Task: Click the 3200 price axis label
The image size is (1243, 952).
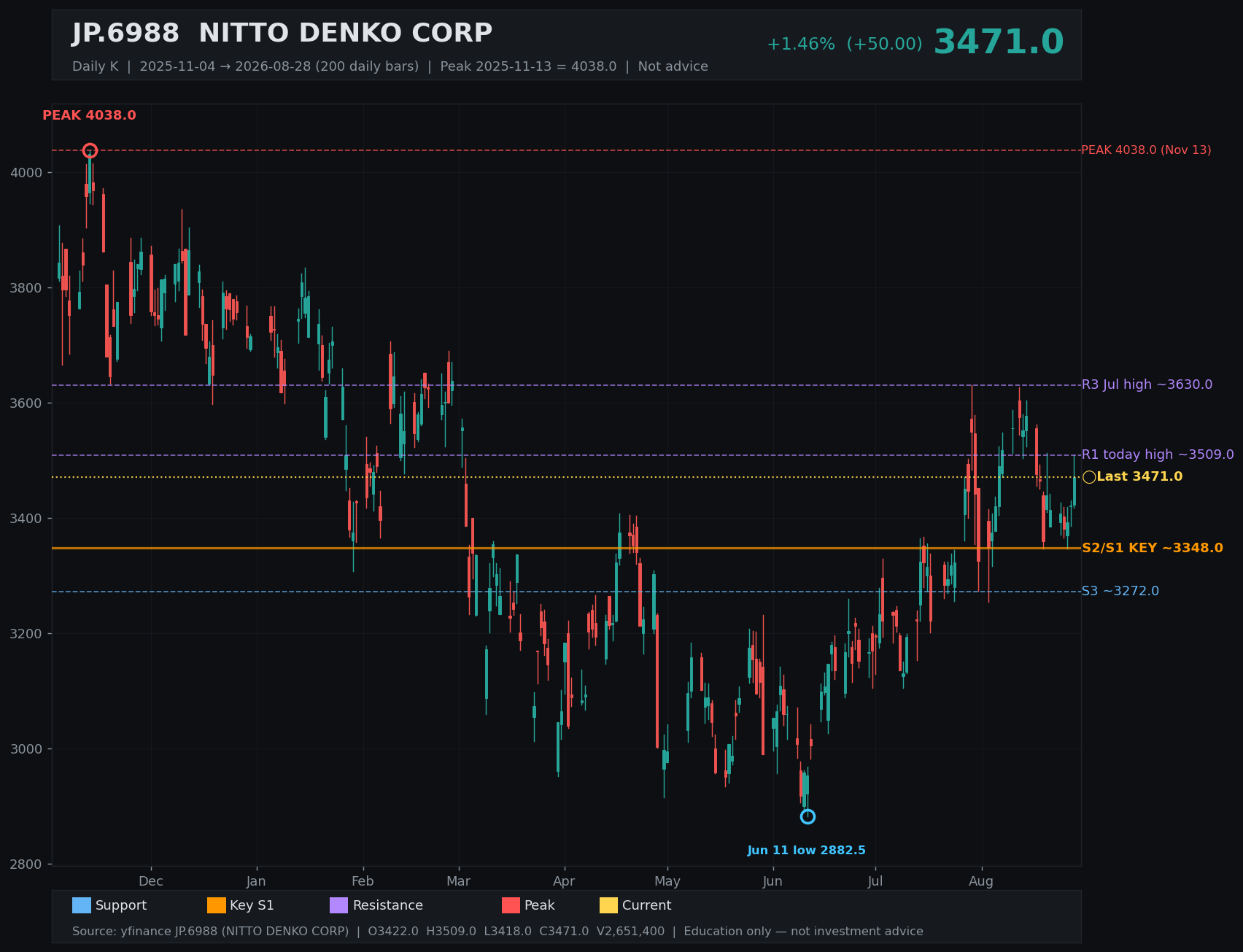Action: tap(26, 634)
